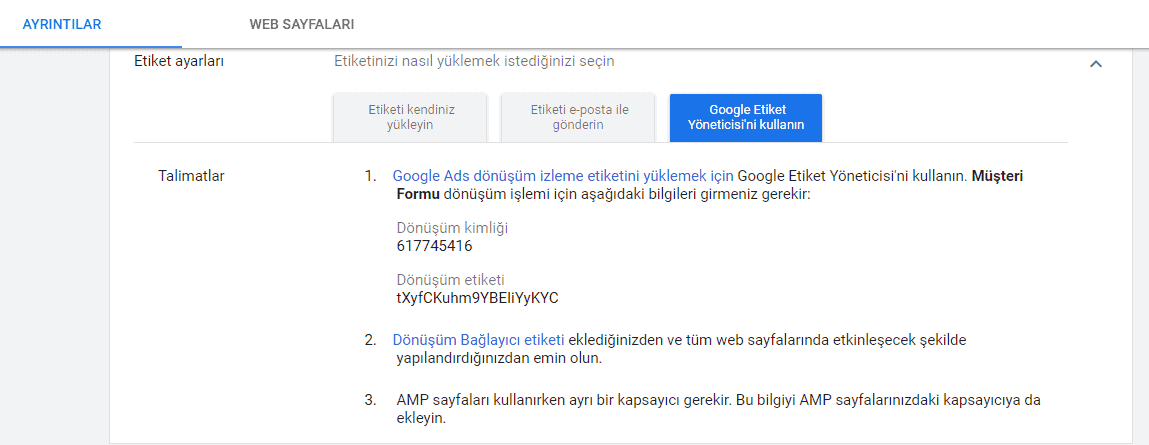Click the Etiket ayarları heading
Image resolution: width=1149 pixels, height=445 pixels.
click(x=179, y=62)
